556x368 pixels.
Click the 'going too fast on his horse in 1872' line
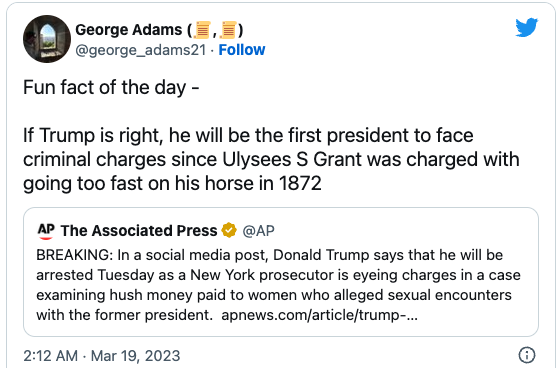172,184
